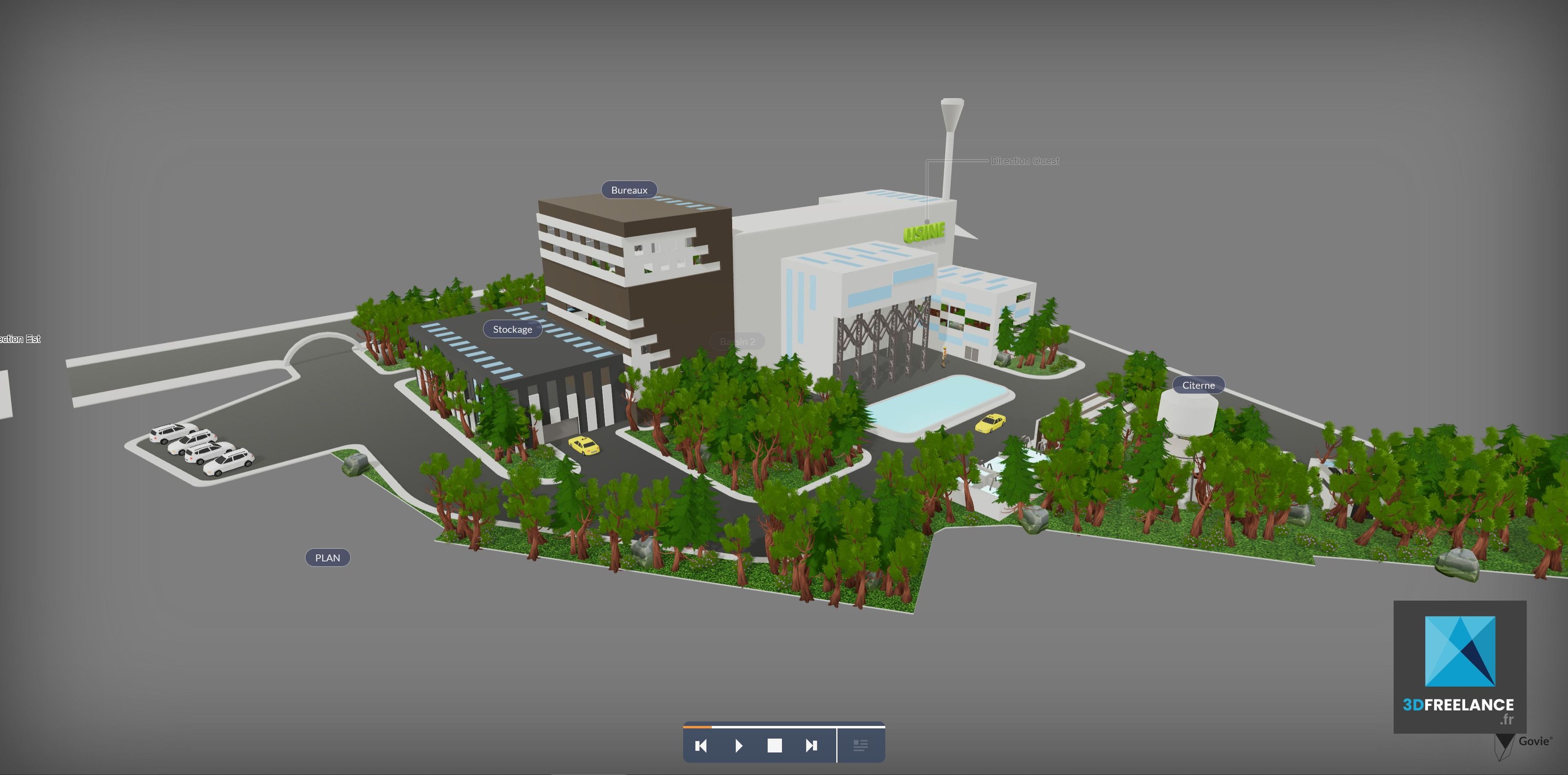Open the text description panel icon
The image size is (1568, 775).
pos(860,746)
